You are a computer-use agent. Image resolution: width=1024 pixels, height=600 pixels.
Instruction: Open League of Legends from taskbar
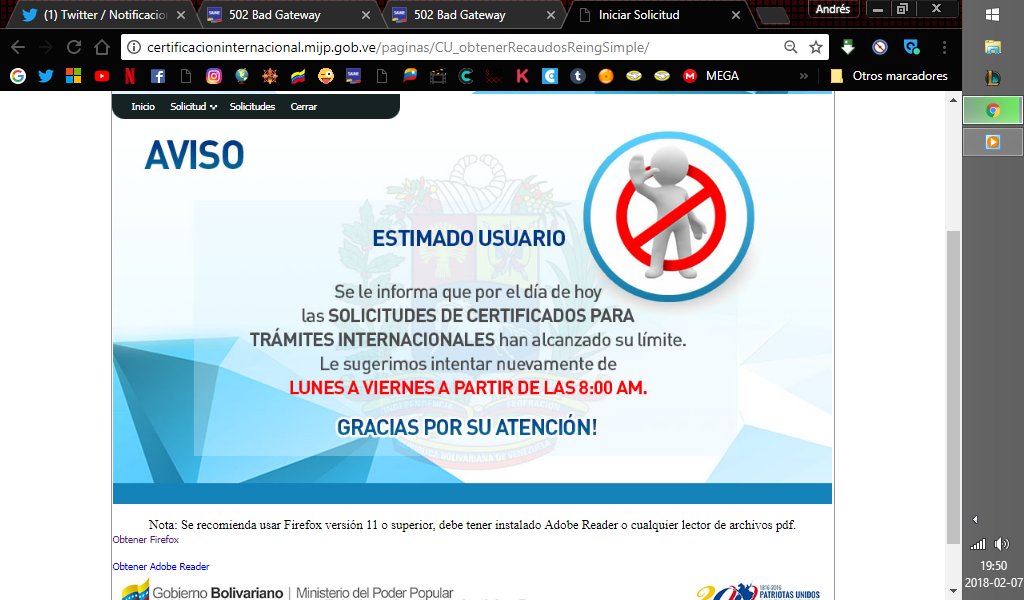pos(993,78)
